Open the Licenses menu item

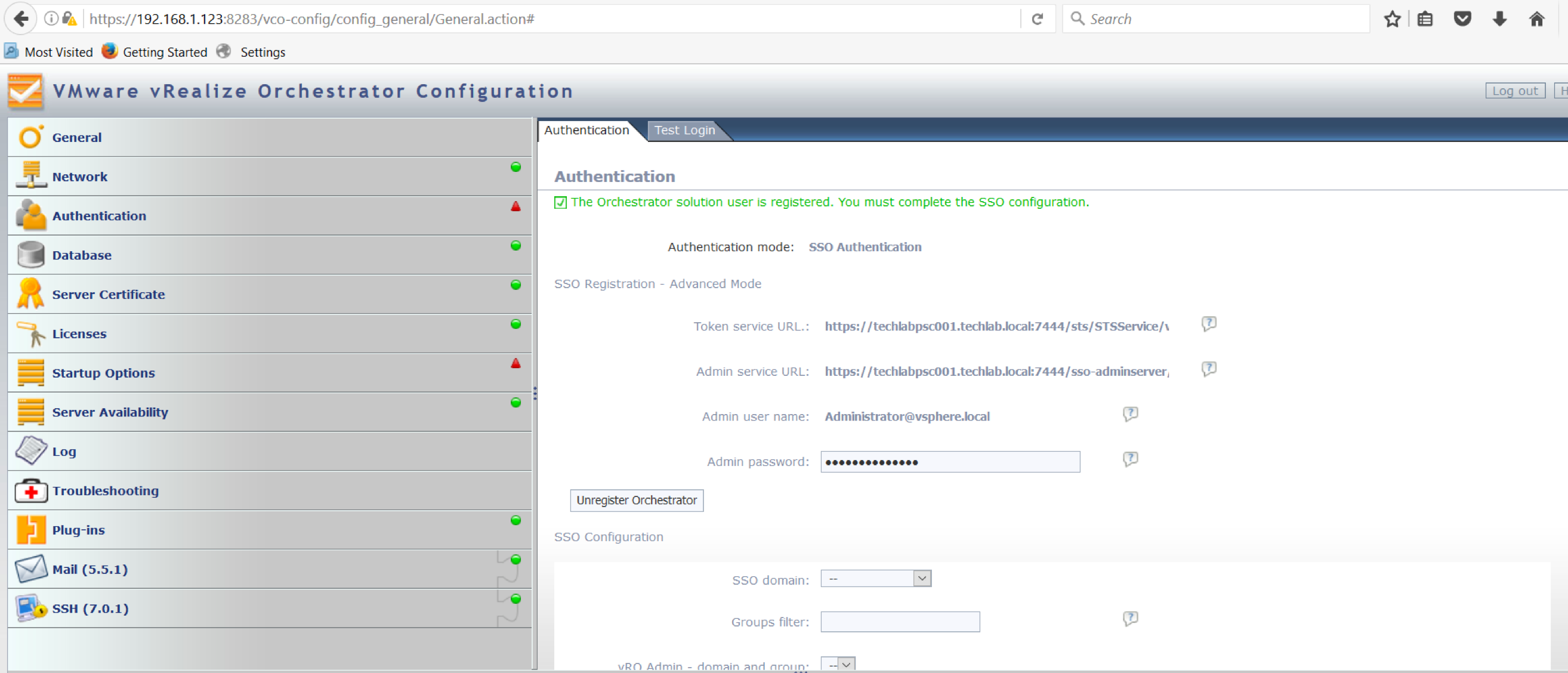(270, 334)
